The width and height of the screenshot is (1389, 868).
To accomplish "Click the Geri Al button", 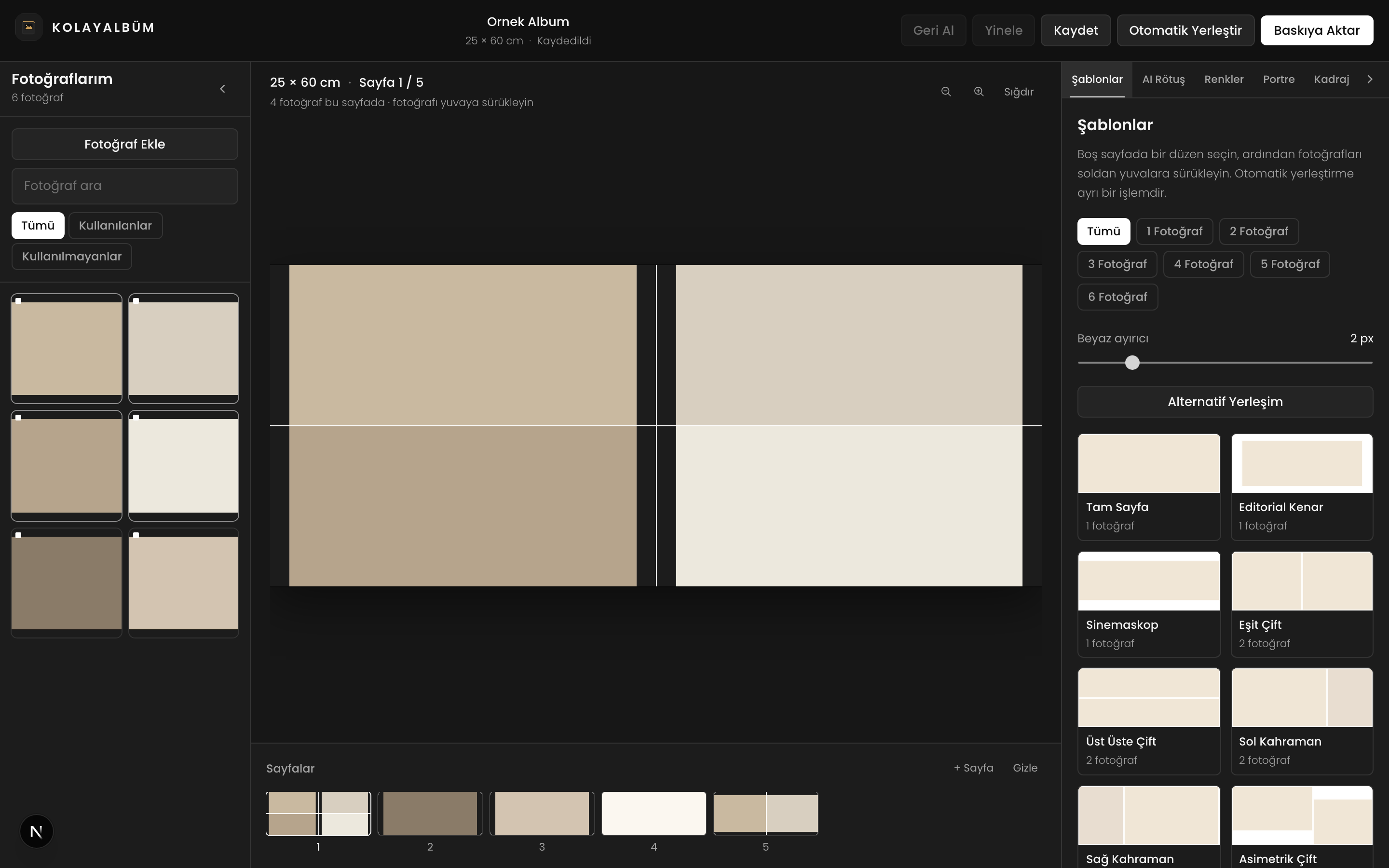I will pyautogui.click(x=933, y=30).
